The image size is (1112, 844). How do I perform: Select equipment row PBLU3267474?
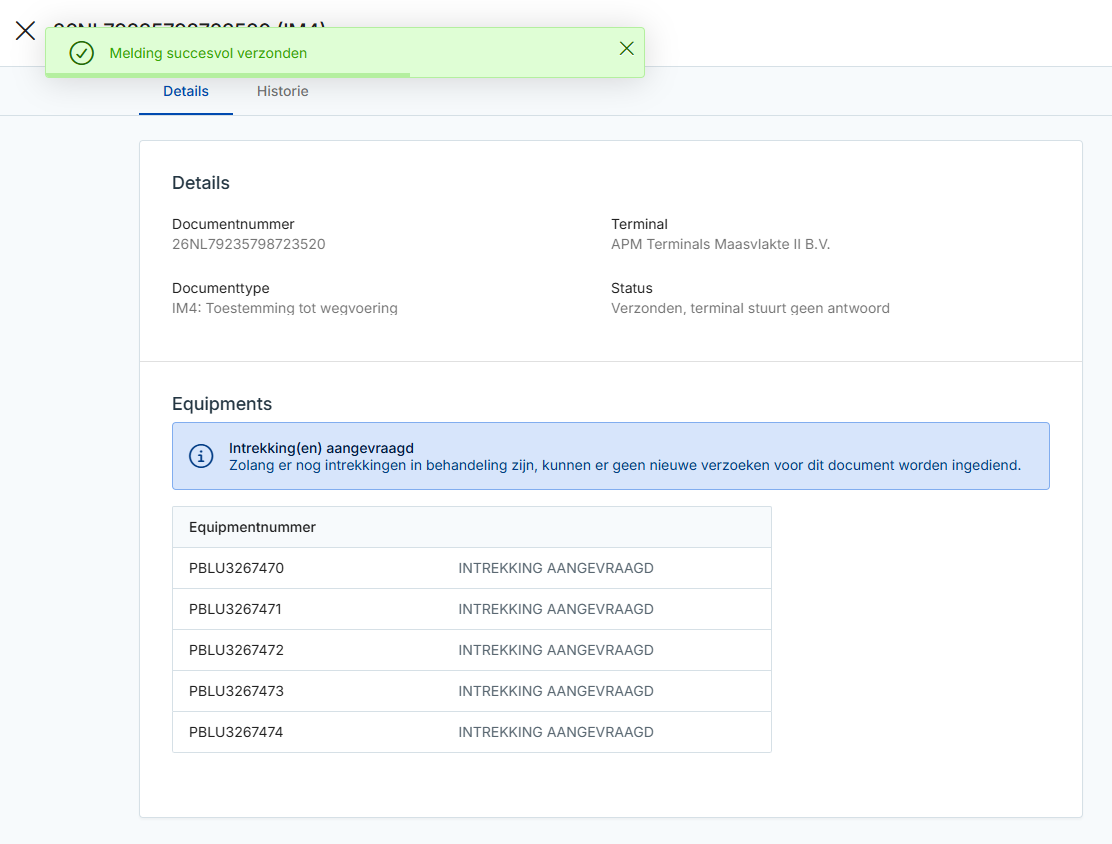point(472,733)
